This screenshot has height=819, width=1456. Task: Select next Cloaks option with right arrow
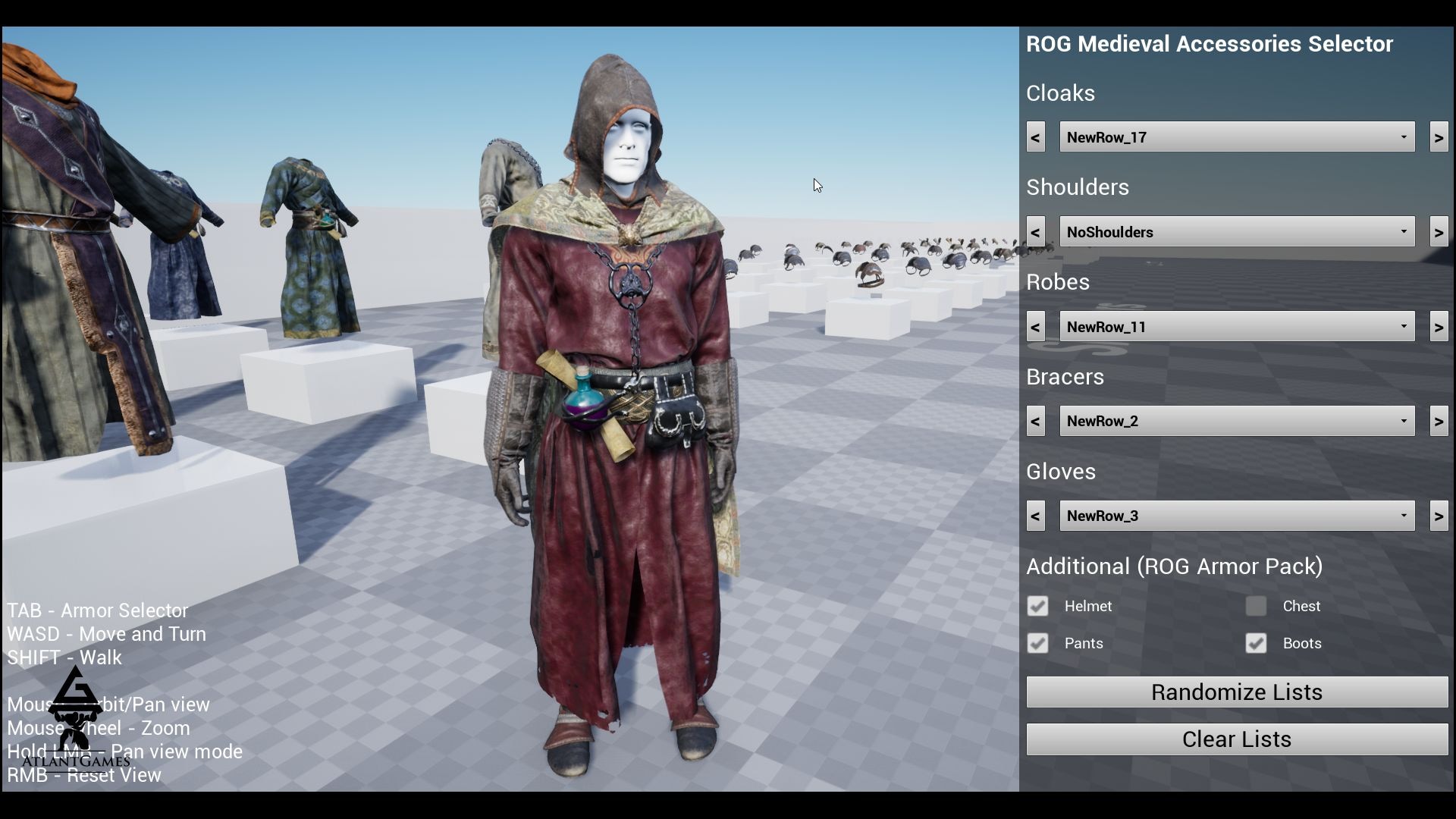coord(1439,137)
